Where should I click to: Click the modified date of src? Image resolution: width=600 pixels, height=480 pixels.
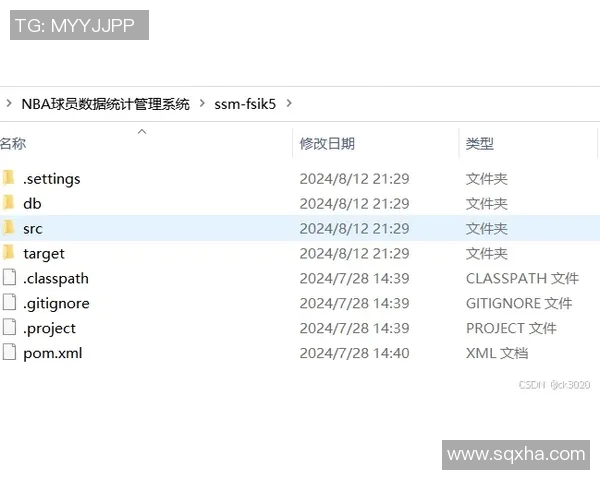(x=354, y=229)
